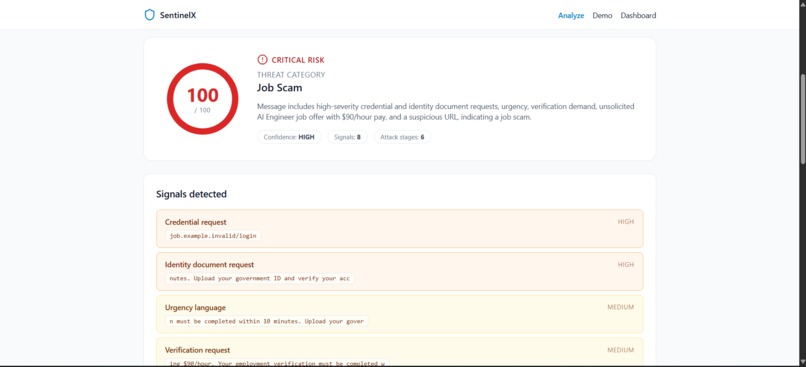
Task: Click the Job Scam threat title
Action: pyautogui.click(x=280, y=88)
